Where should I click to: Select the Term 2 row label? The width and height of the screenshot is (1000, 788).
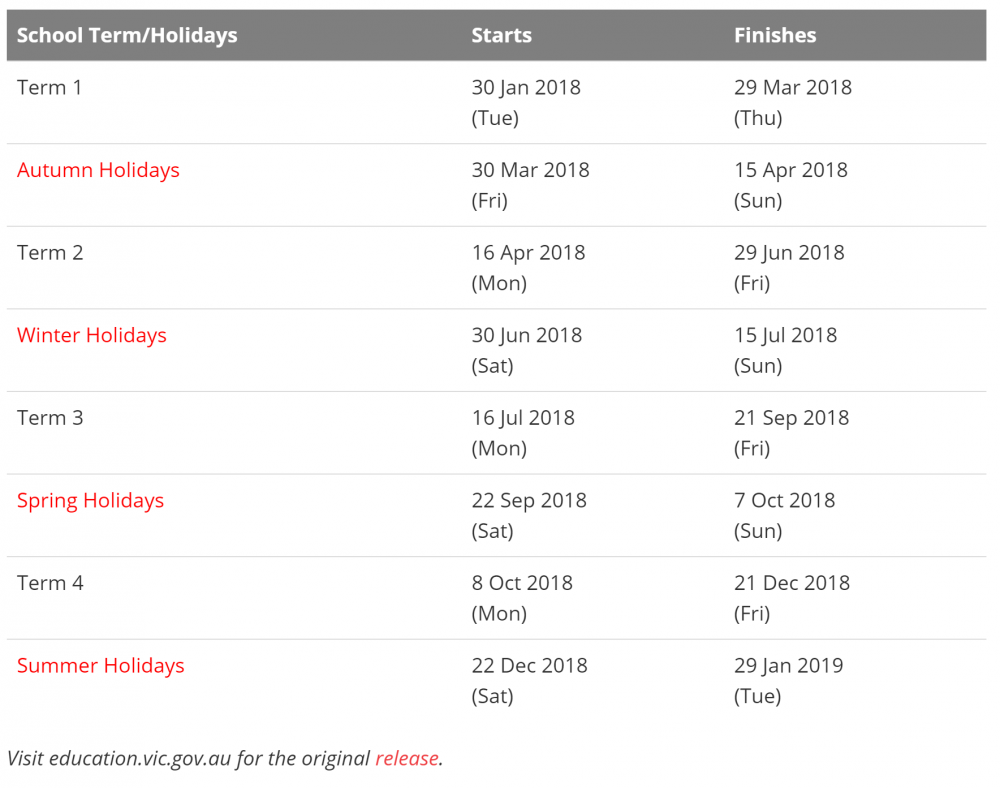pos(50,252)
